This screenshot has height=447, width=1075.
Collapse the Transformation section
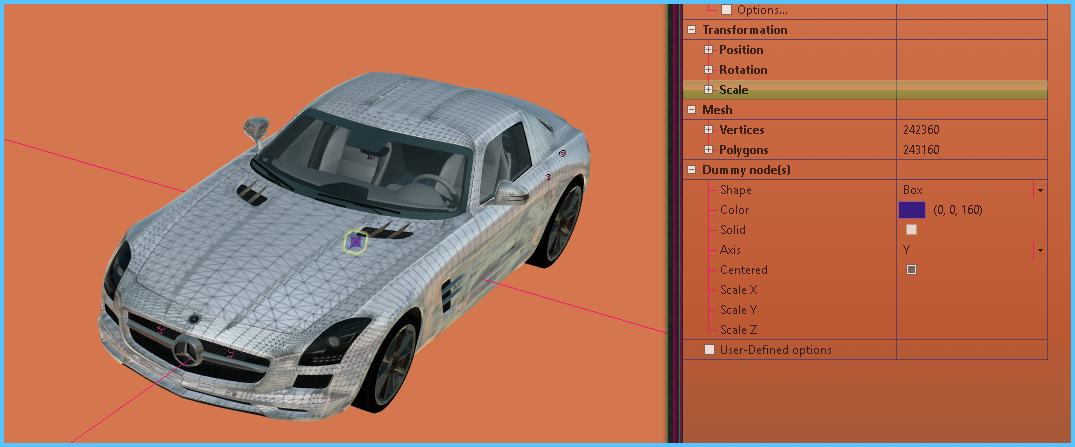(x=691, y=30)
